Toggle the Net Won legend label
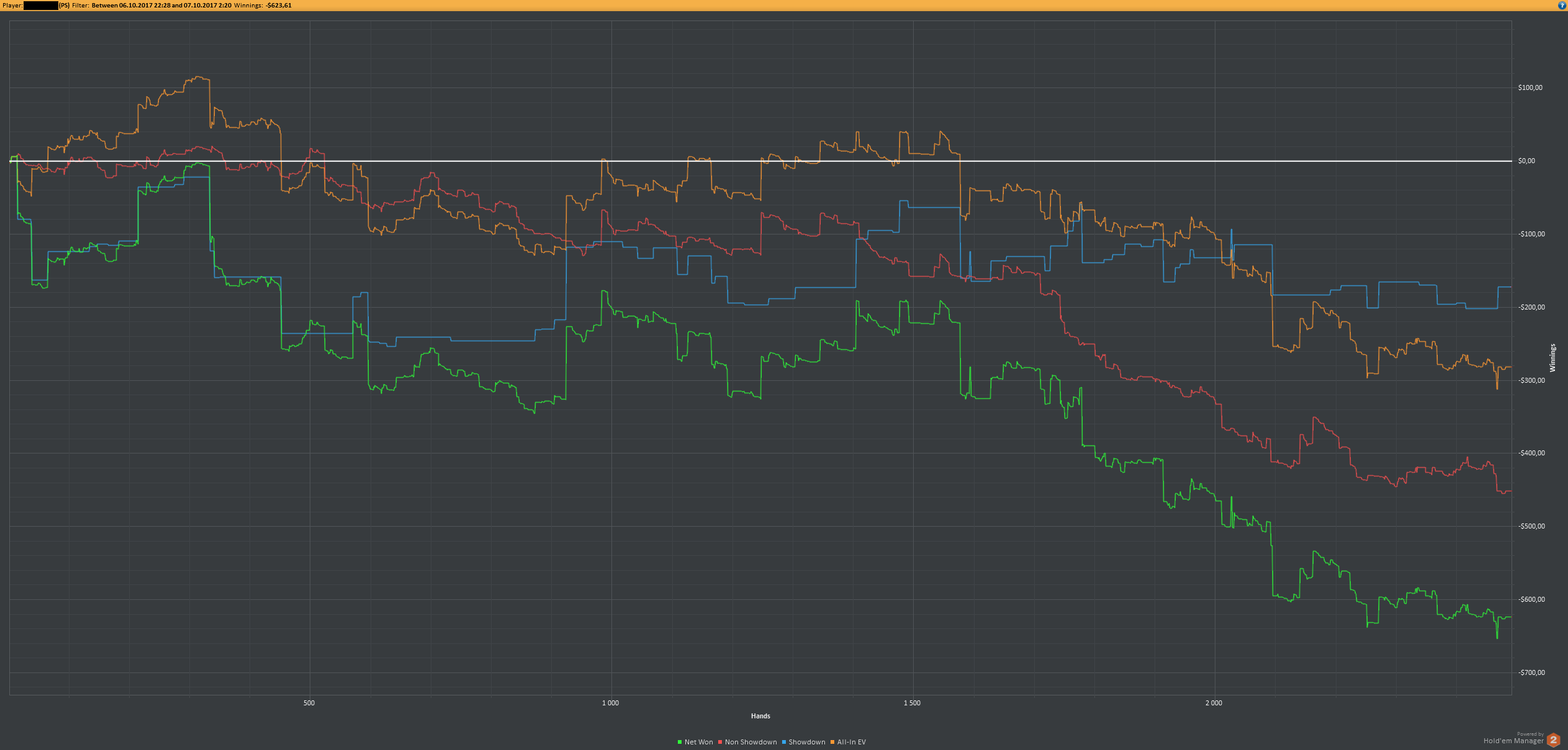This screenshot has height=750, width=1568. pos(698,742)
